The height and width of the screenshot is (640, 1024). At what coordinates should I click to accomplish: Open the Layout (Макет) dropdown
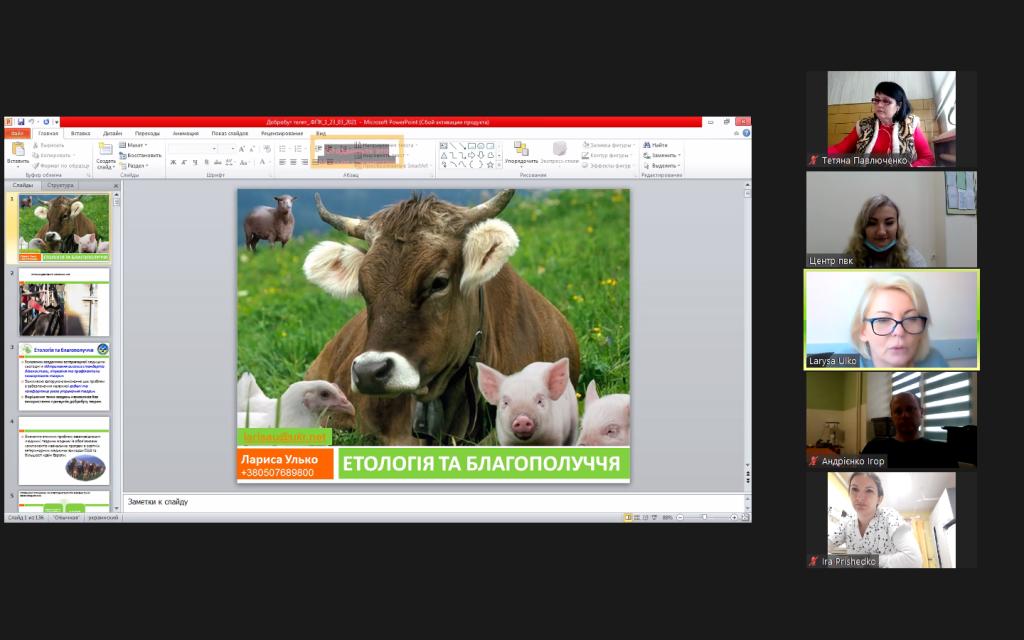coord(137,145)
